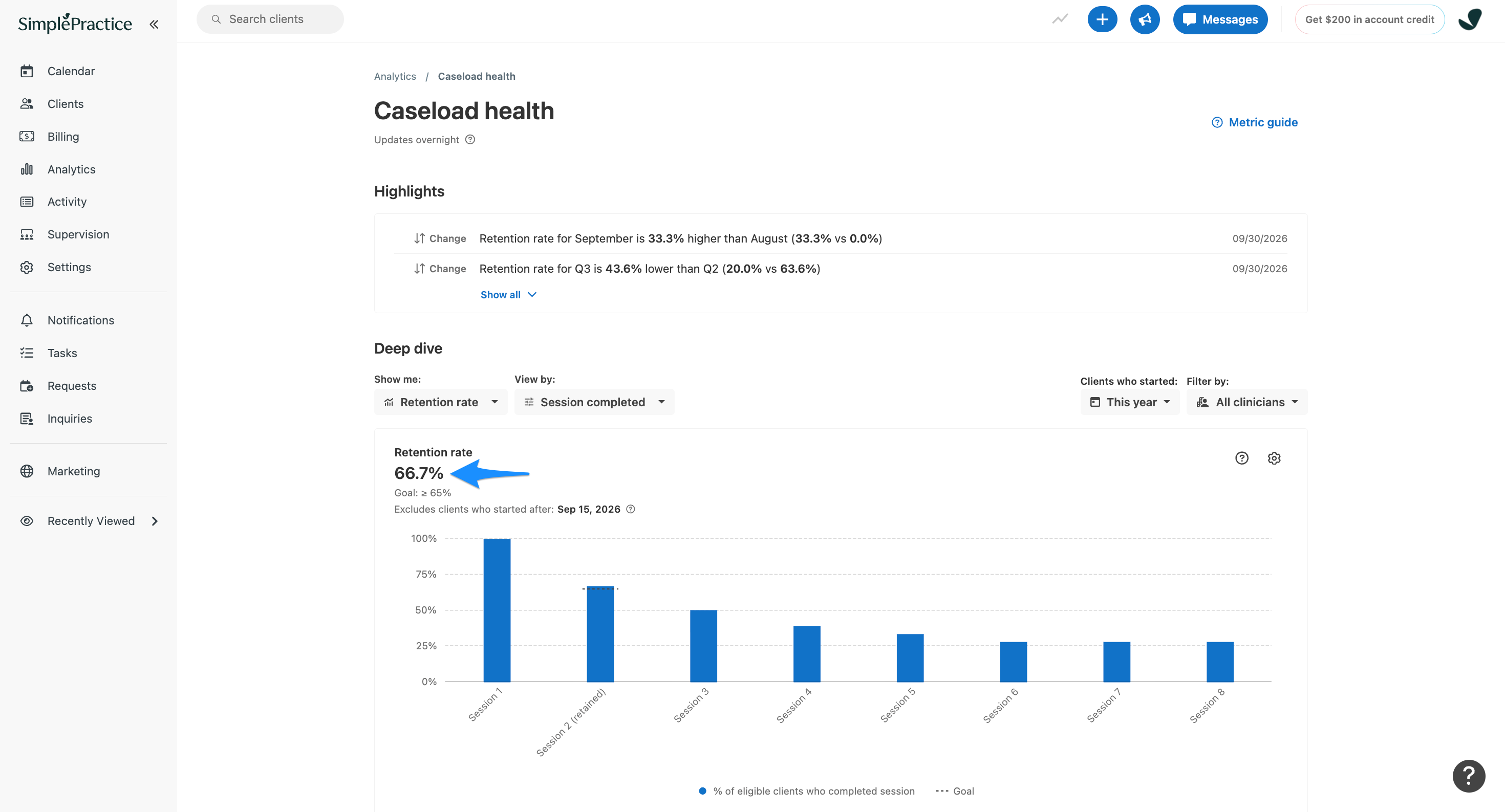Open the Session completed dropdown
Image resolution: width=1505 pixels, height=812 pixels.
594,402
